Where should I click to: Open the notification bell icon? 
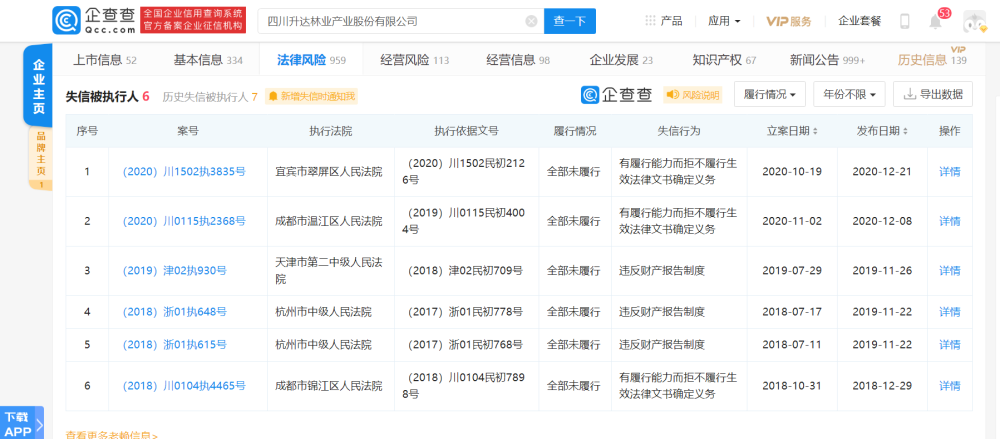[x=935, y=22]
